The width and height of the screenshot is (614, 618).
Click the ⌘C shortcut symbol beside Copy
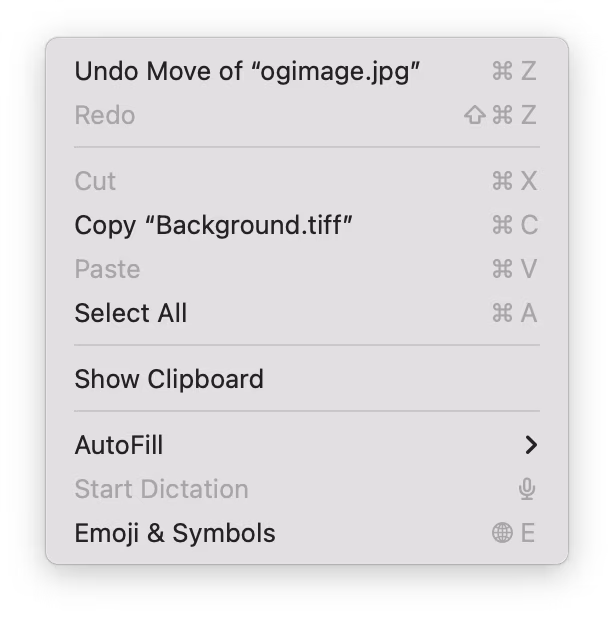(x=515, y=225)
